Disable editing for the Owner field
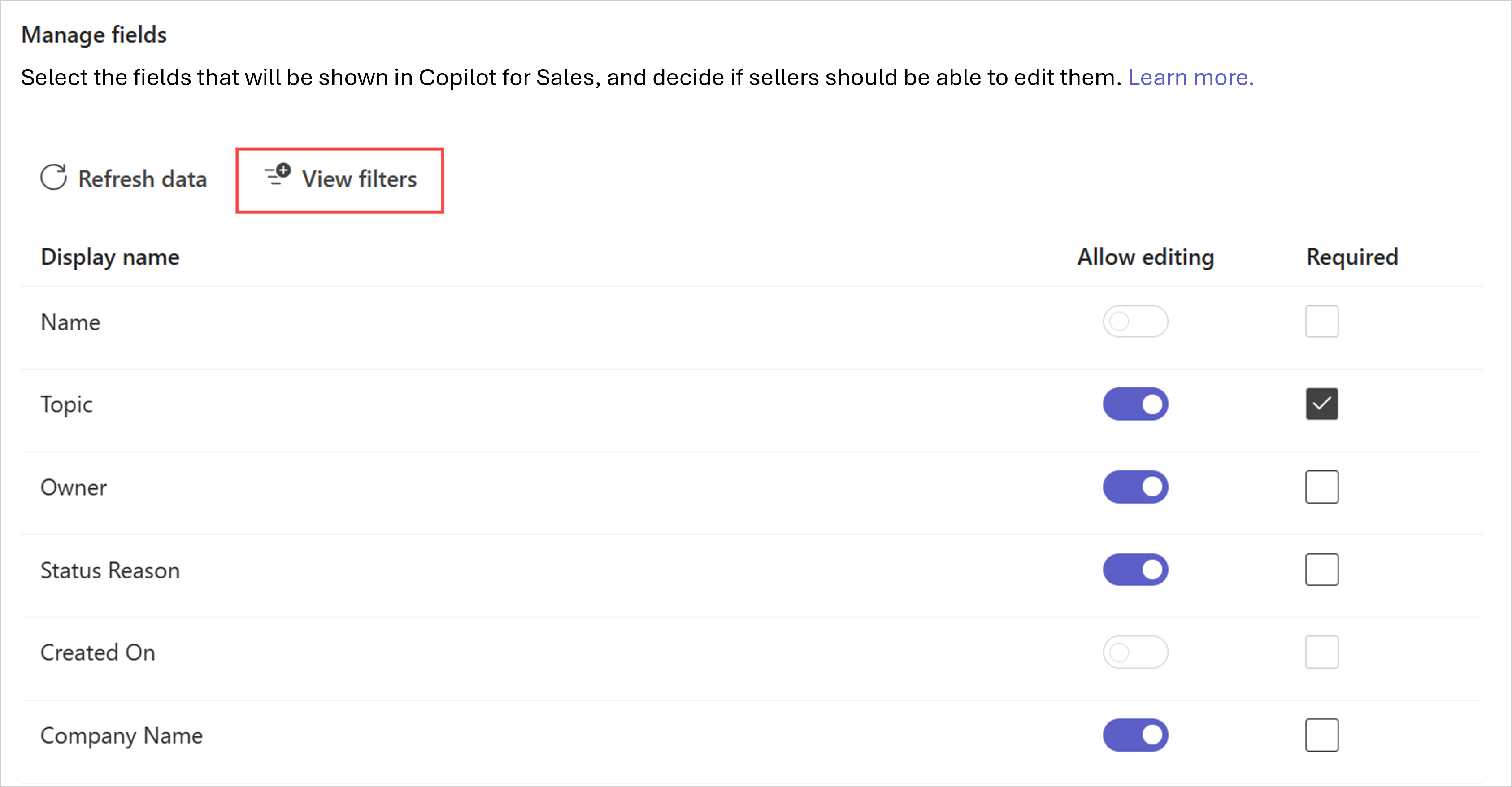The height and width of the screenshot is (787, 1512). point(1136,487)
